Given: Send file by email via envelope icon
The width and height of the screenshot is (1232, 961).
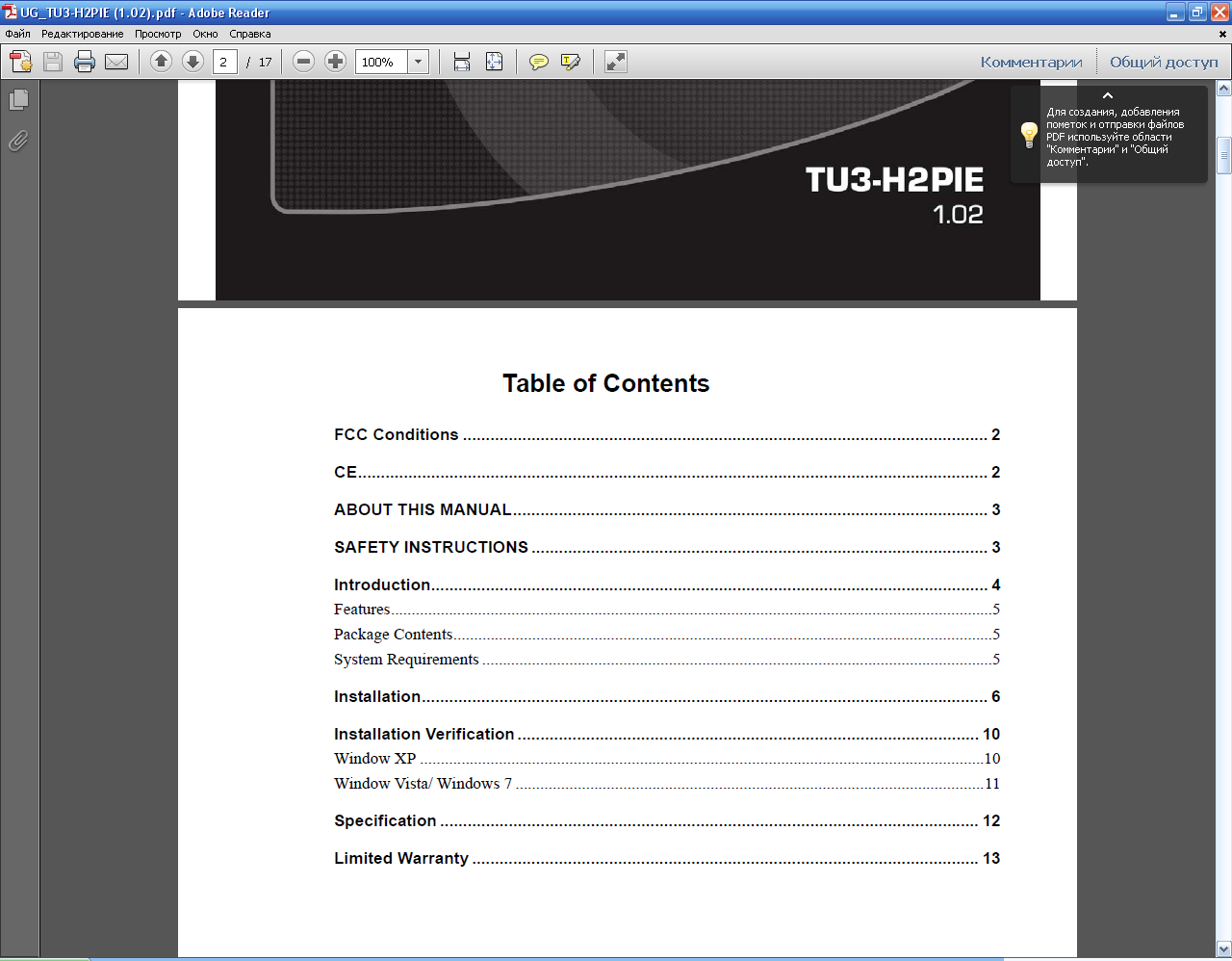Looking at the screenshot, I should [x=116, y=63].
